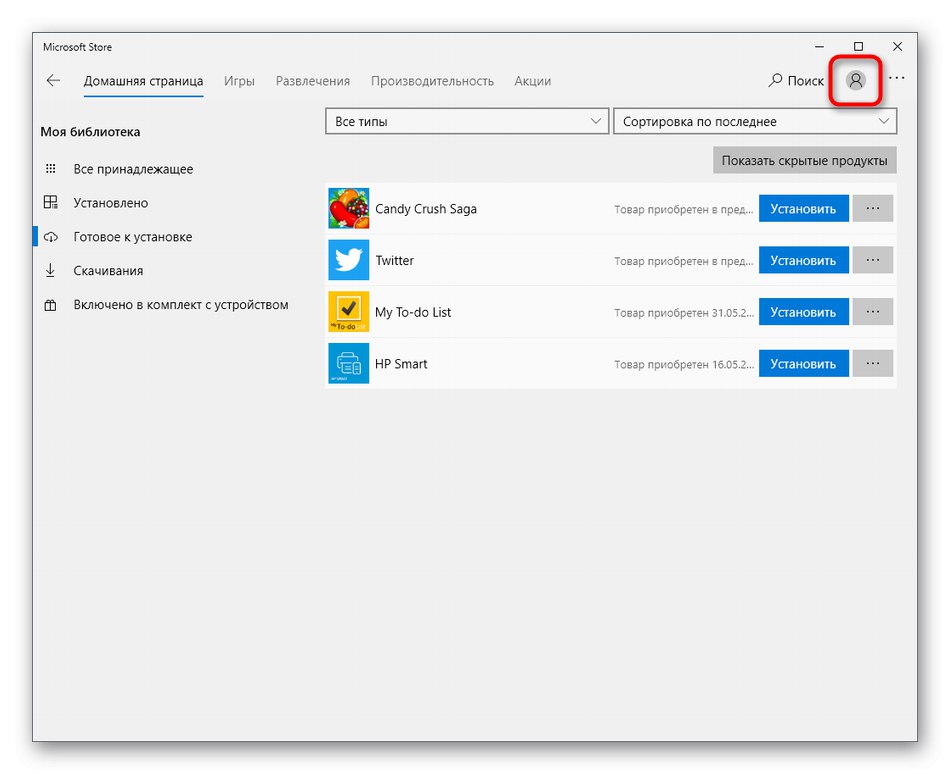
Task: Select Установлено in the sidebar
Action: [x=110, y=203]
